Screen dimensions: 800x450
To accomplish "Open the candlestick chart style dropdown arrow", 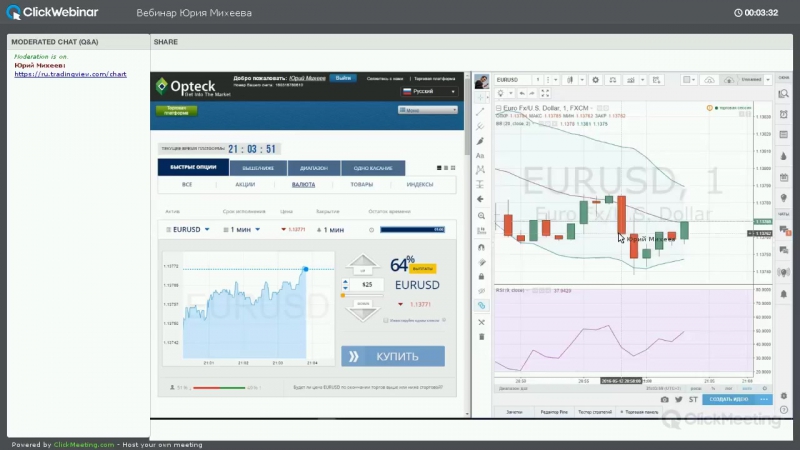I will click(582, 80).
